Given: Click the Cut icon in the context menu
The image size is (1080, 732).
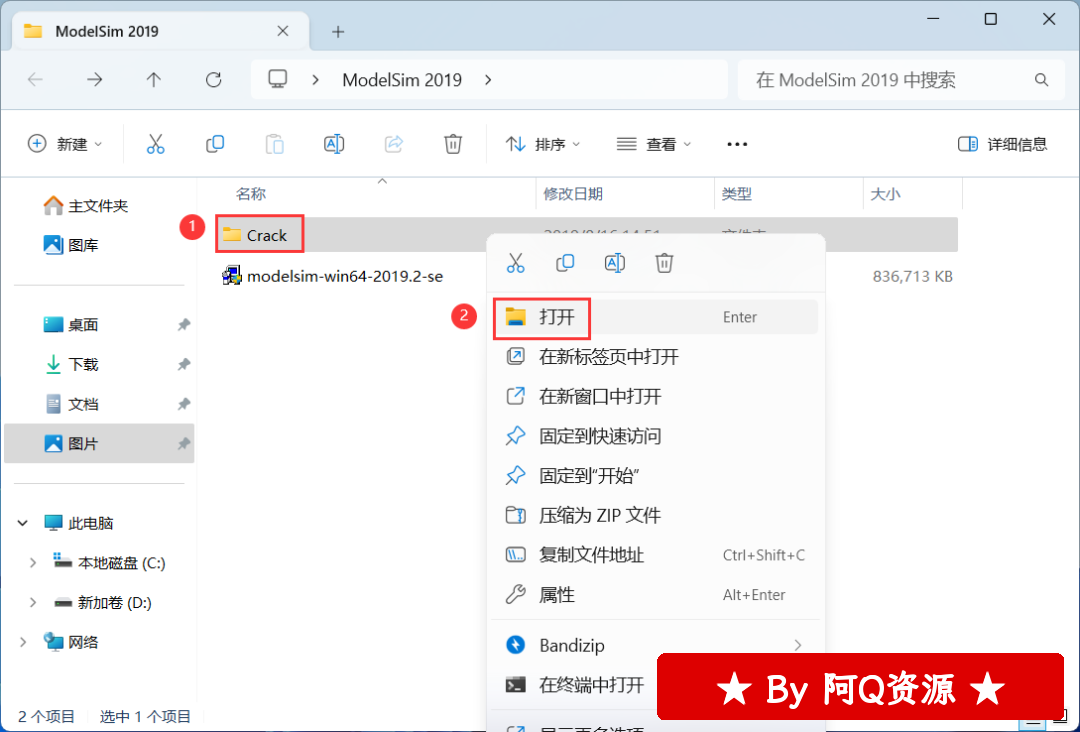Looking at the screenshot, I should pyautogui.click(x=515, y=263).
